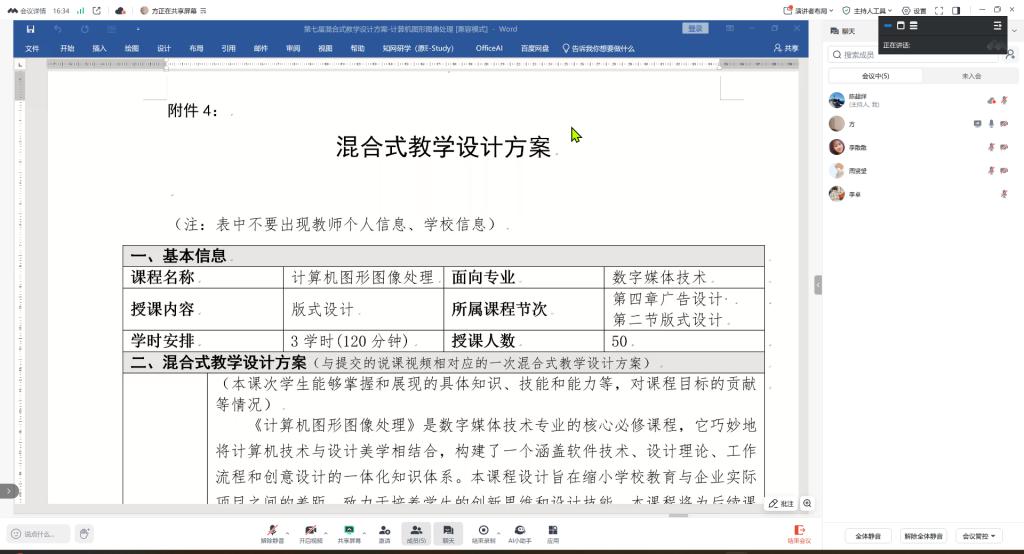Viewport: 1024px width, 554px height.
Task: Select window view in floating speaker widget
Action: 901,25
